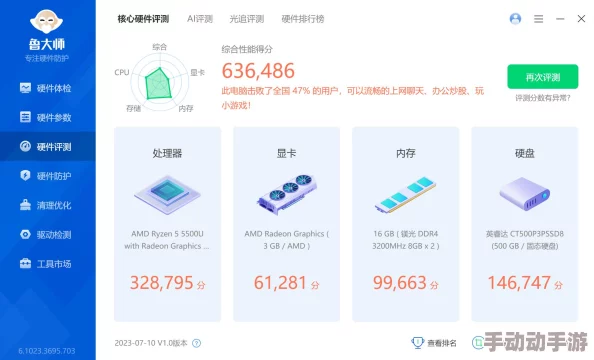Click the 硬件防护 shield icon
This screenshot has height=360, width=594.
25,175
